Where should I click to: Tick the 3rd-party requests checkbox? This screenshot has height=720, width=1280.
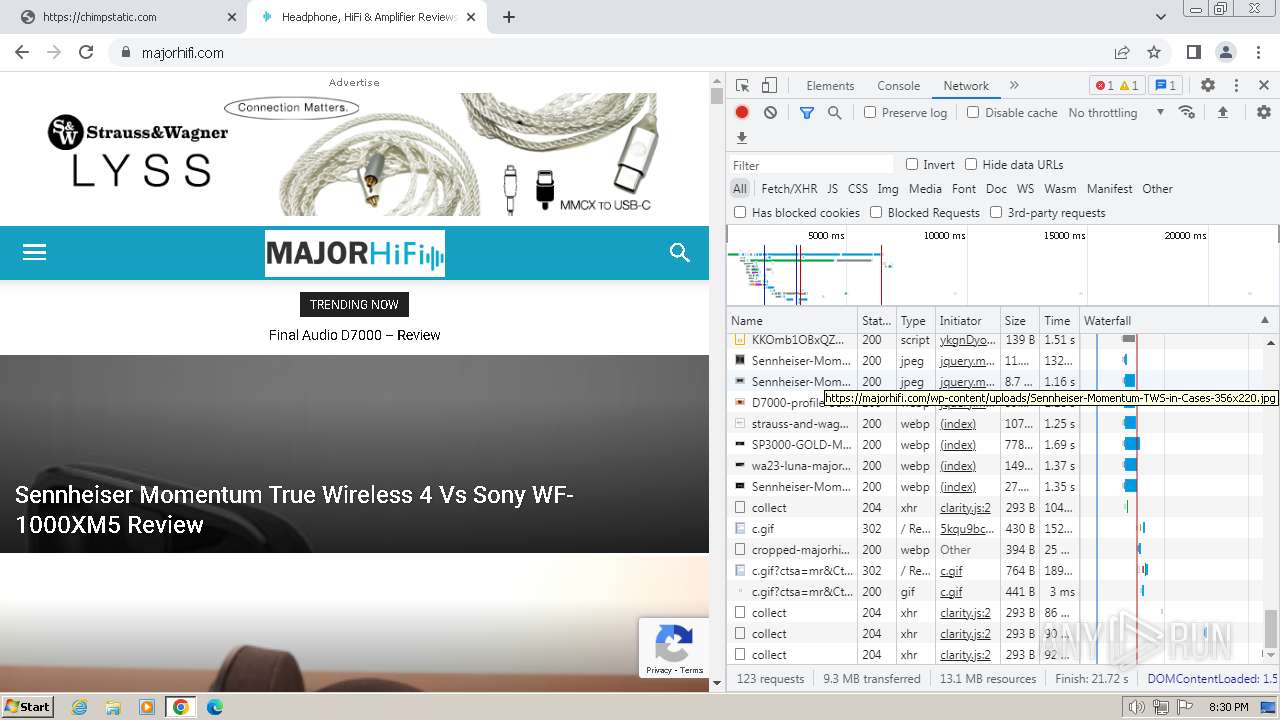996,212
